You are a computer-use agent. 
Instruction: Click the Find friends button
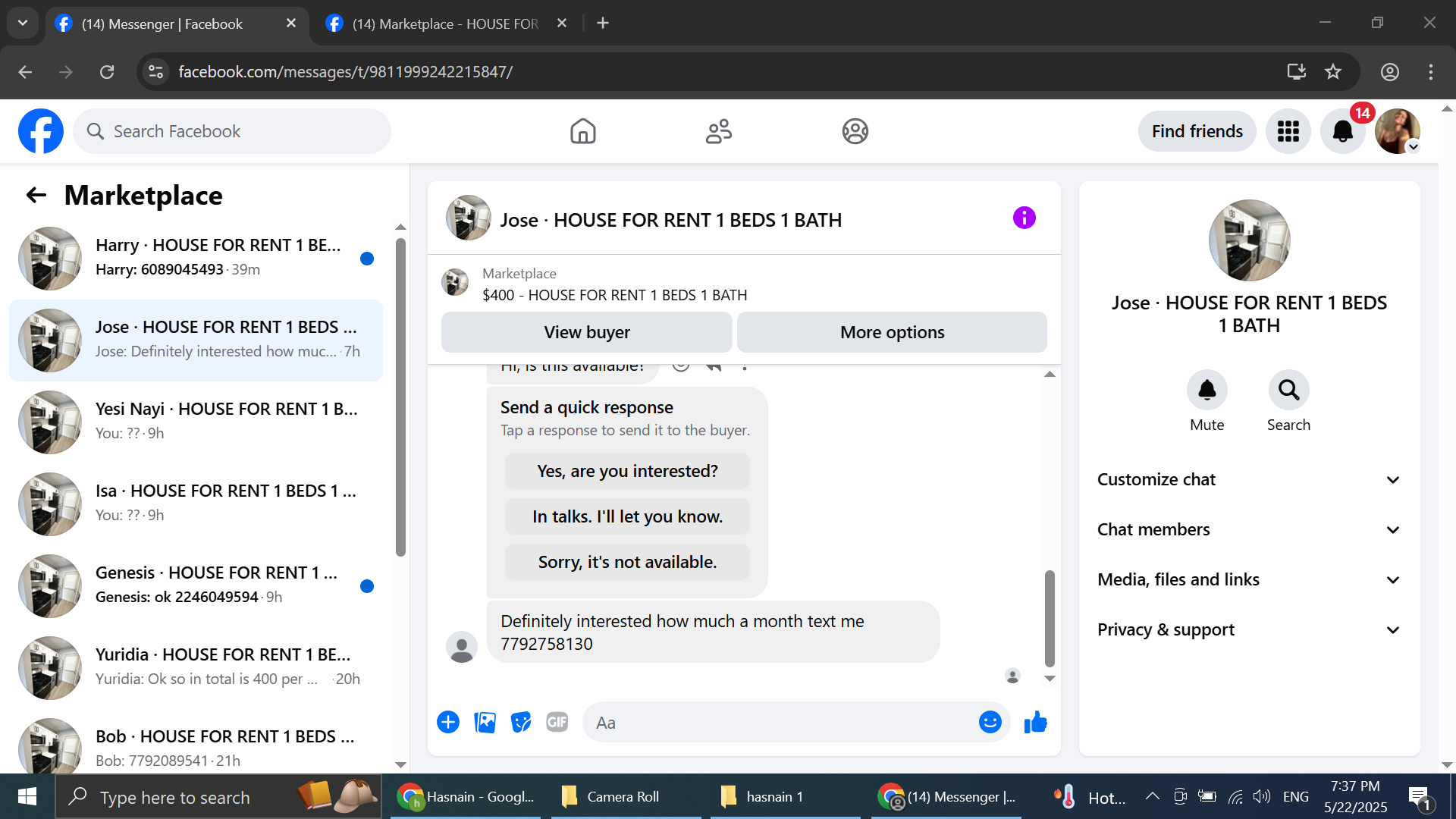1197,131
